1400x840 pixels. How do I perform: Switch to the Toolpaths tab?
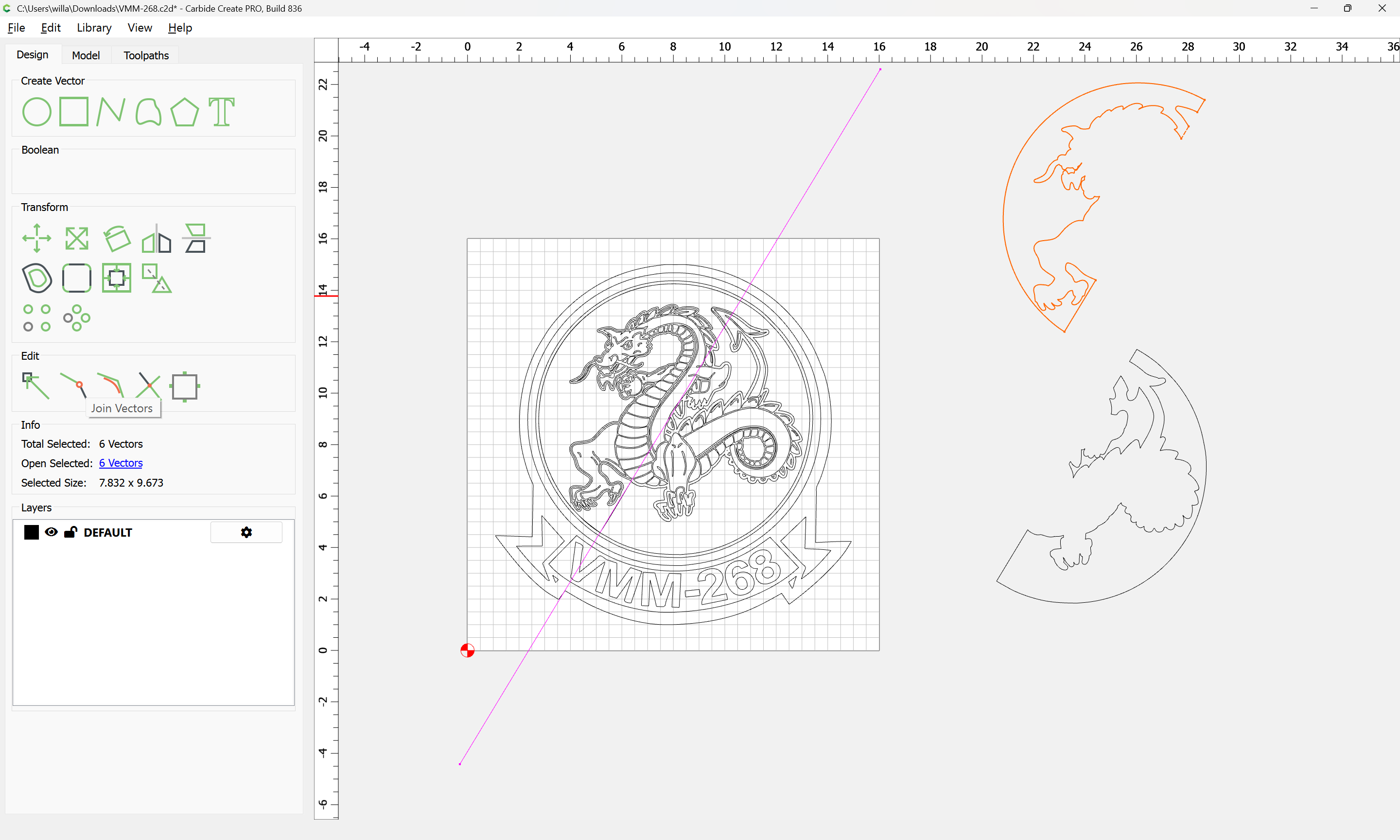(x=146, y=55)
